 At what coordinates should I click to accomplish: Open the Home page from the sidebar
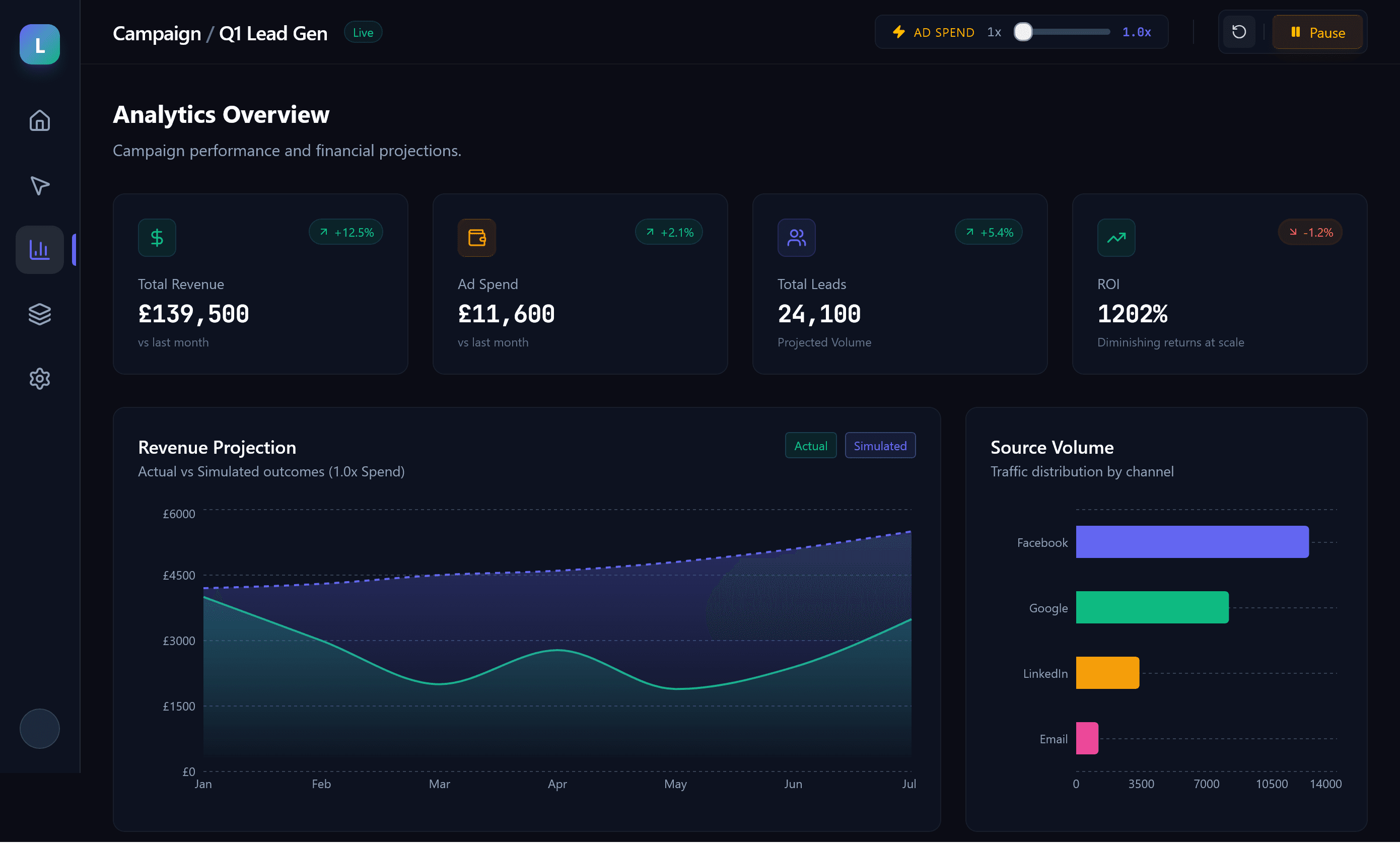click(x=39, y=120)
